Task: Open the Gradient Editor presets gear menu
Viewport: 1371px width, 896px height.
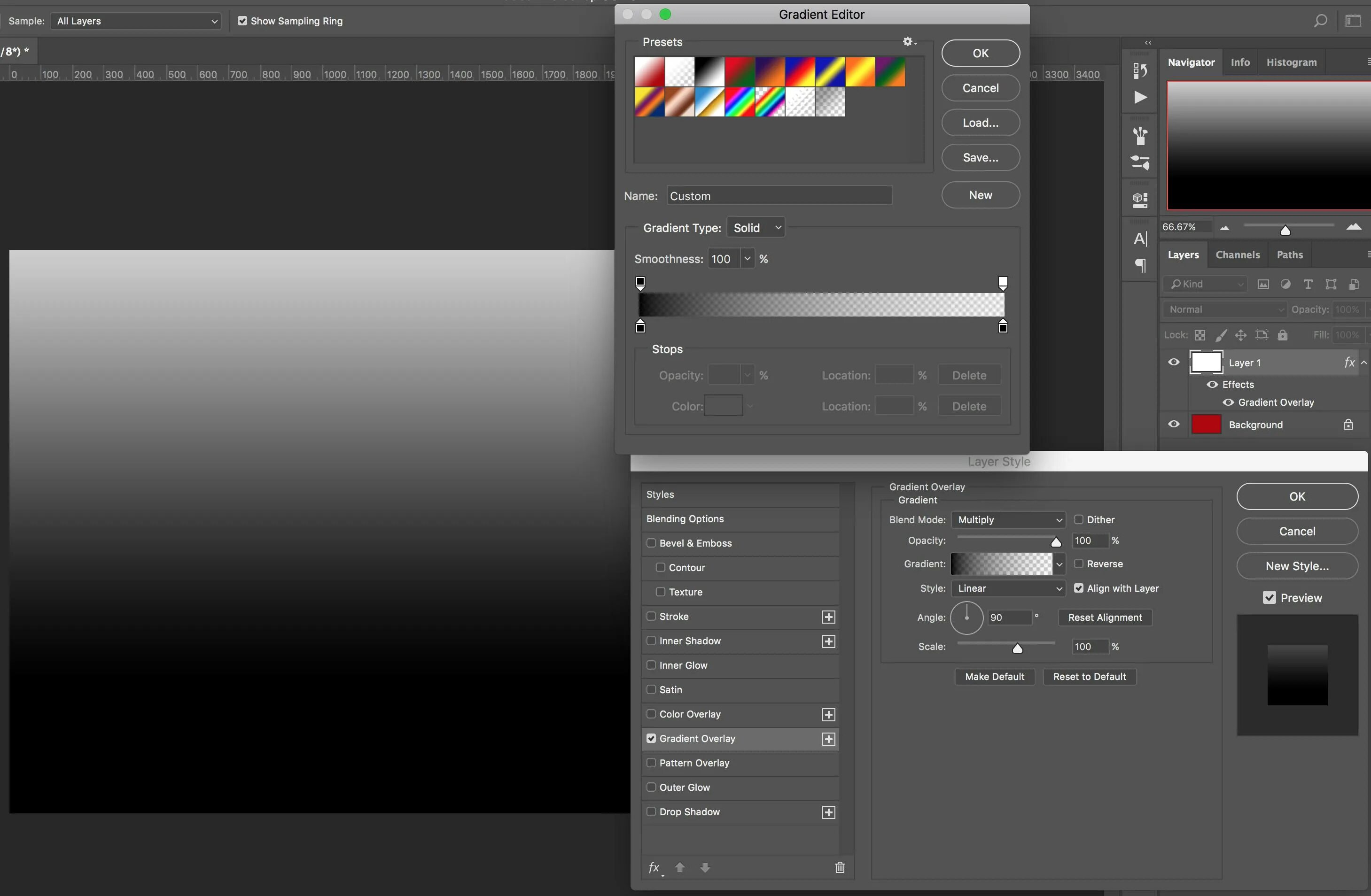Action: [909, 41]
